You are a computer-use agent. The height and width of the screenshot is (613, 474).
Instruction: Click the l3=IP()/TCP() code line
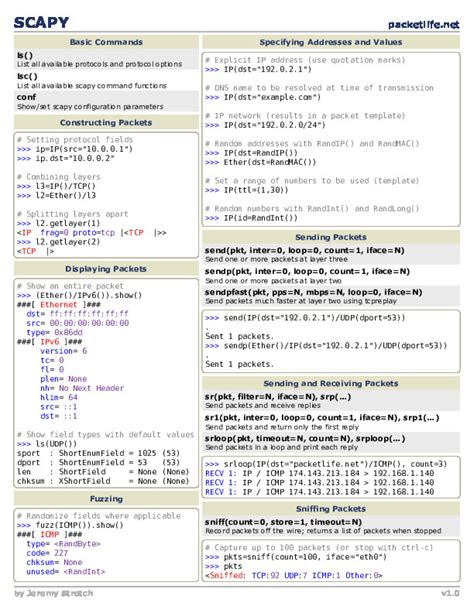click(x=56, y=186)
